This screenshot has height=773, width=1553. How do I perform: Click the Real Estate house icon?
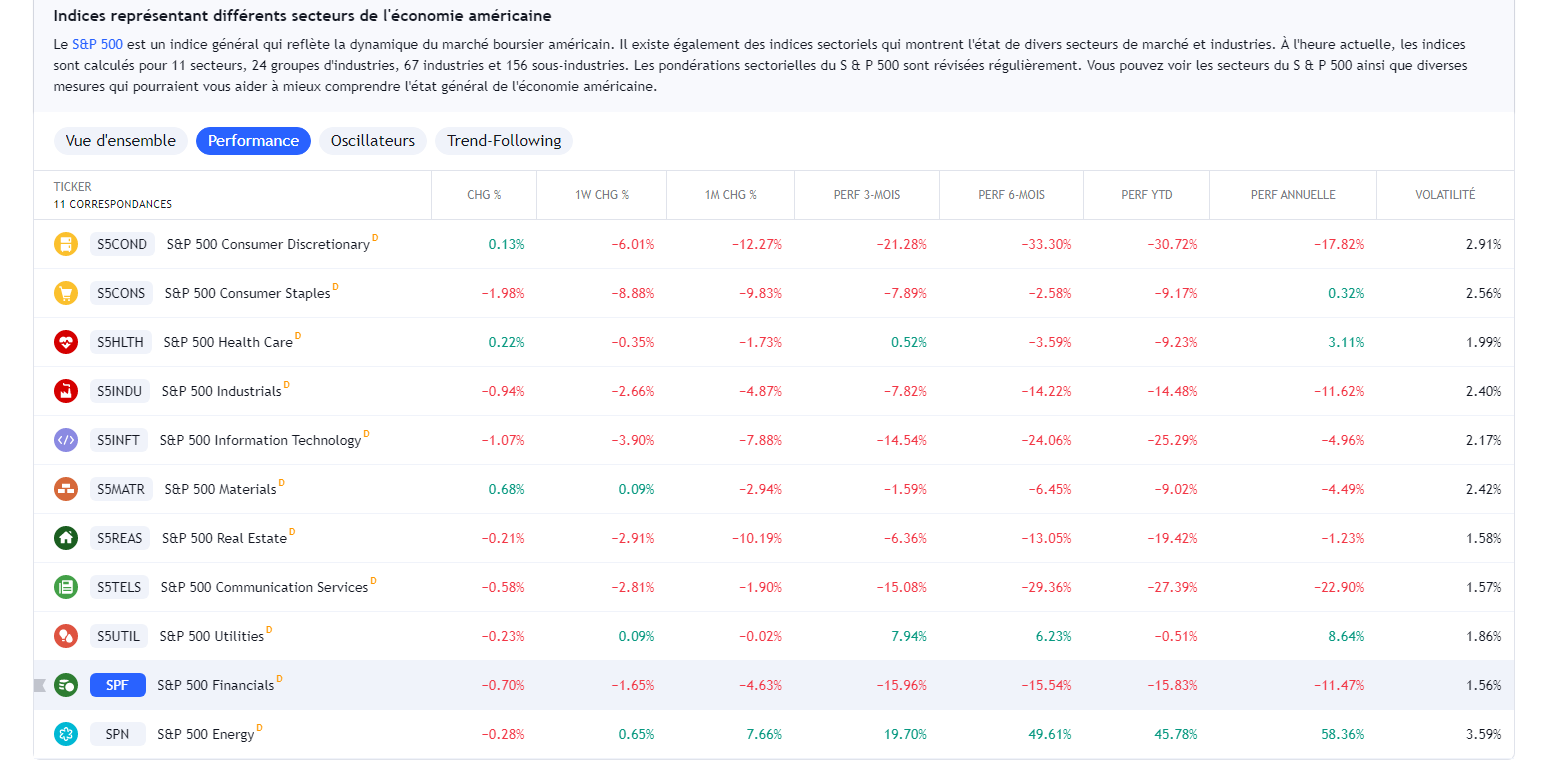(66, 538)
